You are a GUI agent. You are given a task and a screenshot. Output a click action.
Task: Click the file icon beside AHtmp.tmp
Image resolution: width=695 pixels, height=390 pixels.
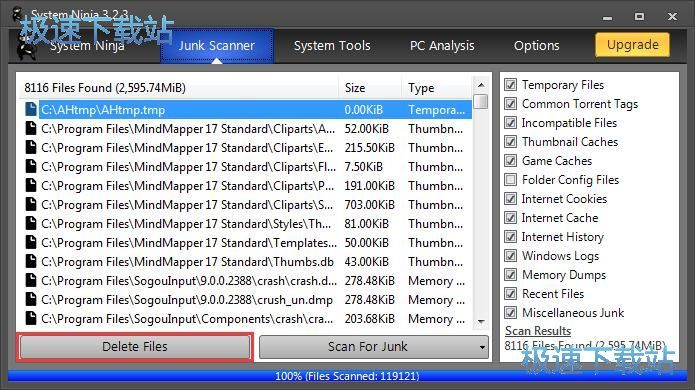point(31,109)
